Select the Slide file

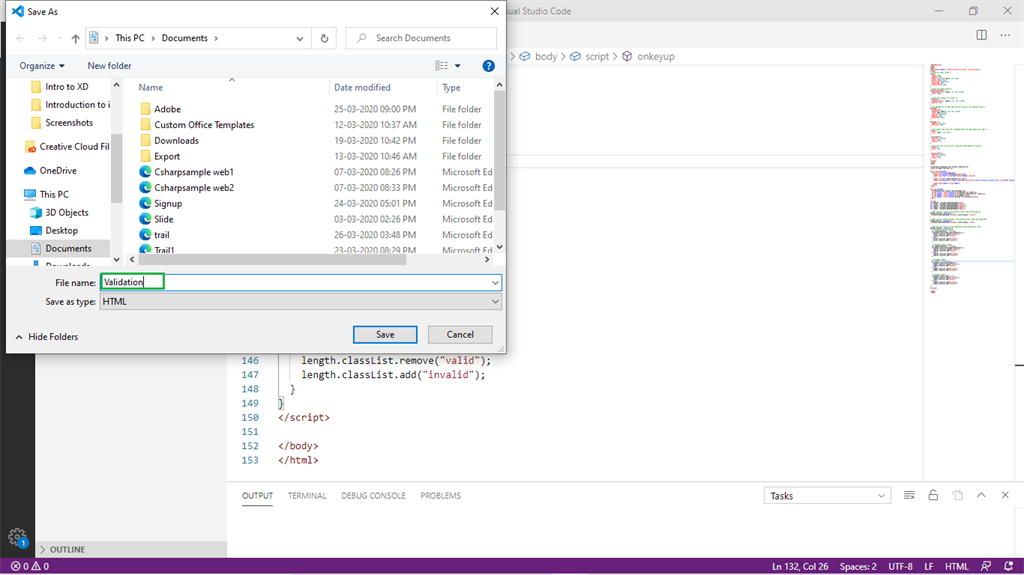pyautogui.click(x=163, y=219)
